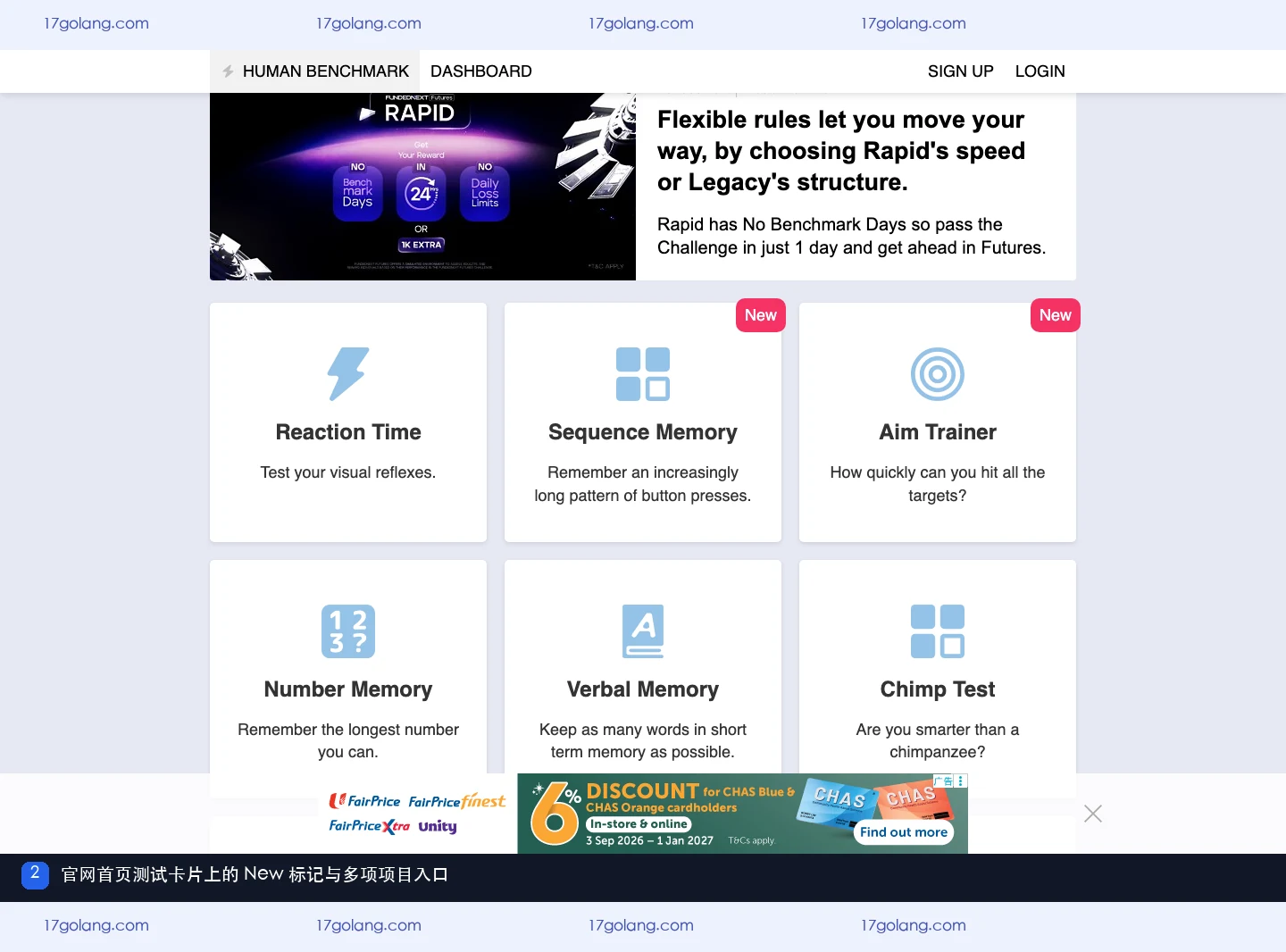
Task: Close the bottom ad banner
Action: [x=1093, y=814]
